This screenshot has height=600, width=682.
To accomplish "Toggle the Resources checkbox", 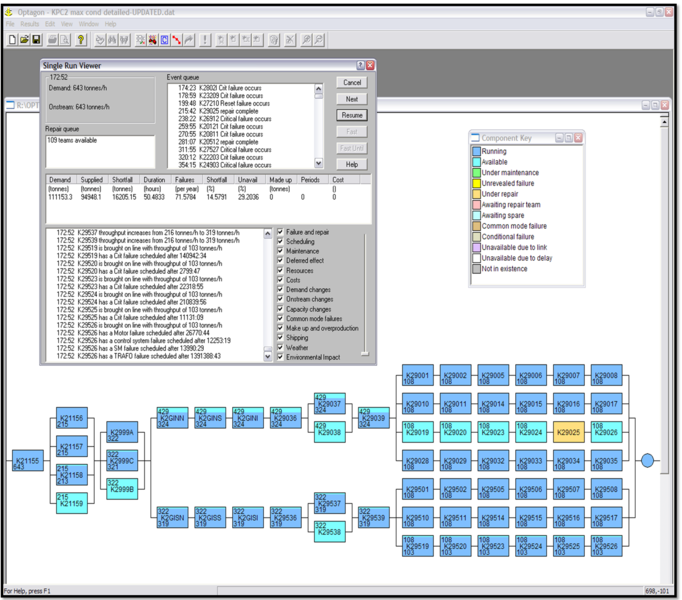I will [x=280, y=270].
